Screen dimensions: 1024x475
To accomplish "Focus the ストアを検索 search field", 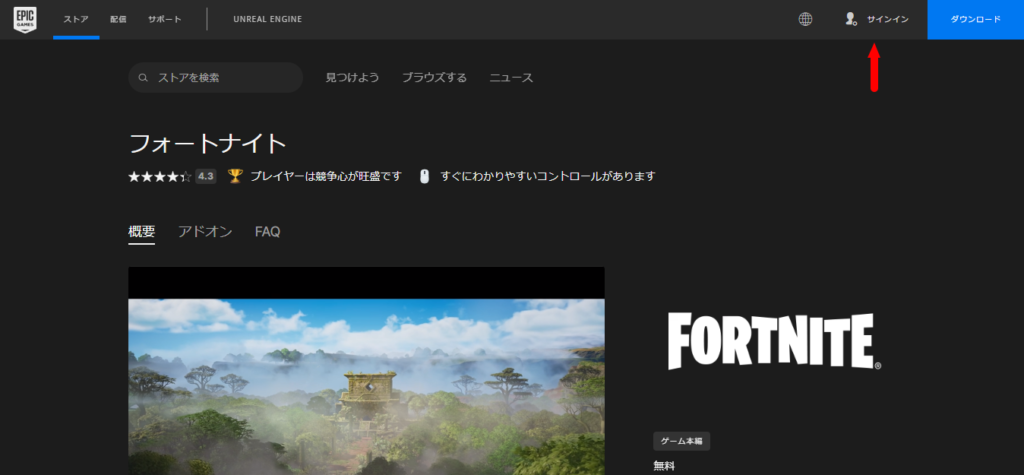I will point(216,78).
